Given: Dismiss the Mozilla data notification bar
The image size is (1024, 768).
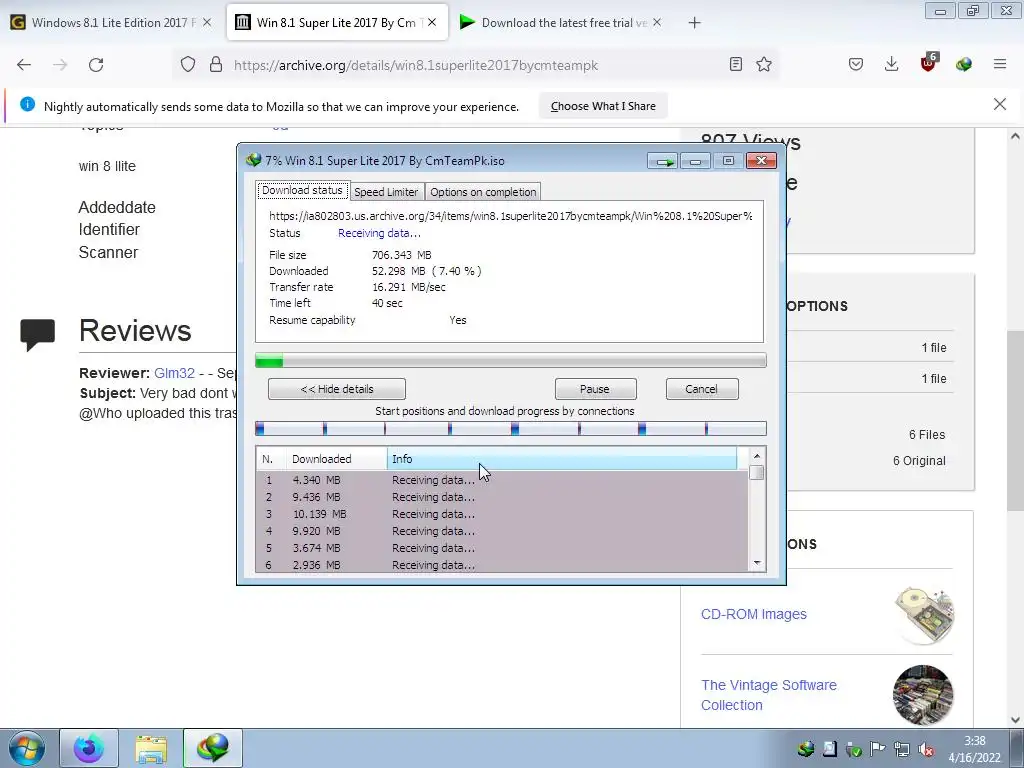Looking at the screenshot, I should click(1000, 104).
